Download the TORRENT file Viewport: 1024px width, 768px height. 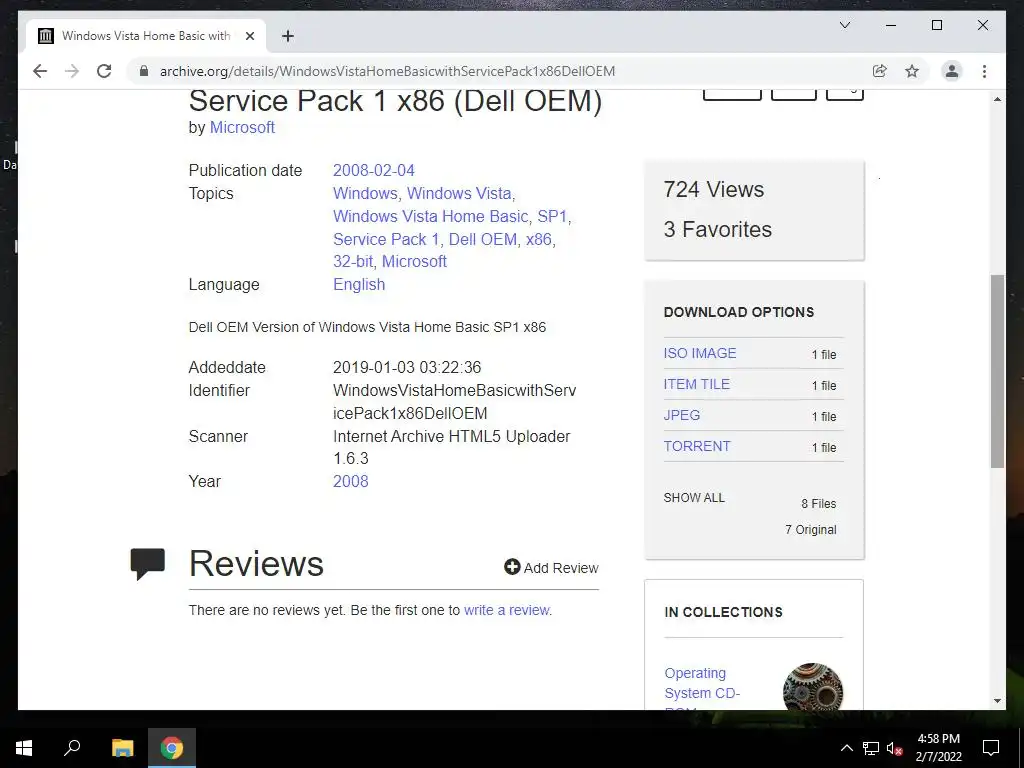(697, 446)
